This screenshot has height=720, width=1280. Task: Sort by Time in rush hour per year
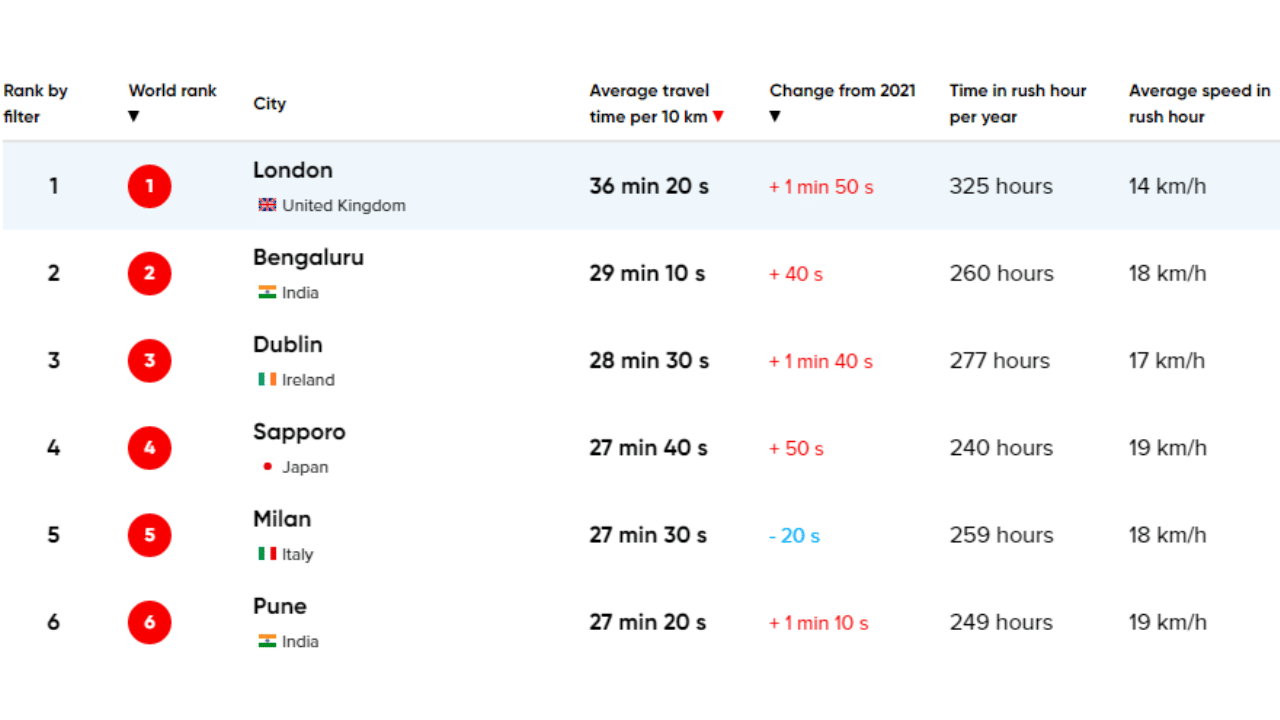1017,103
